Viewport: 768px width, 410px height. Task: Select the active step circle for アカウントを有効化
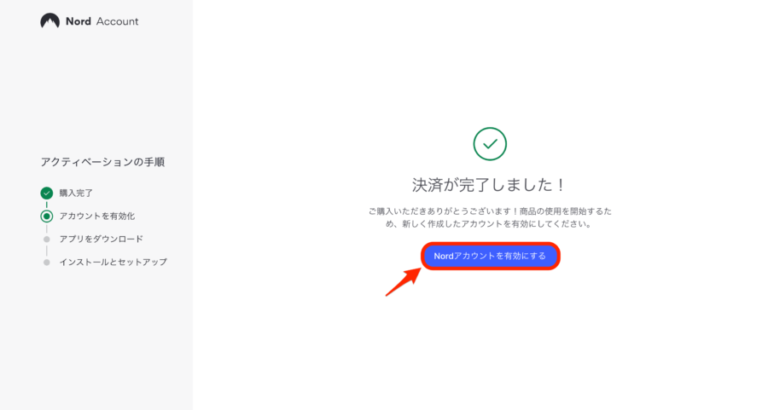click(x=47, y=216)
